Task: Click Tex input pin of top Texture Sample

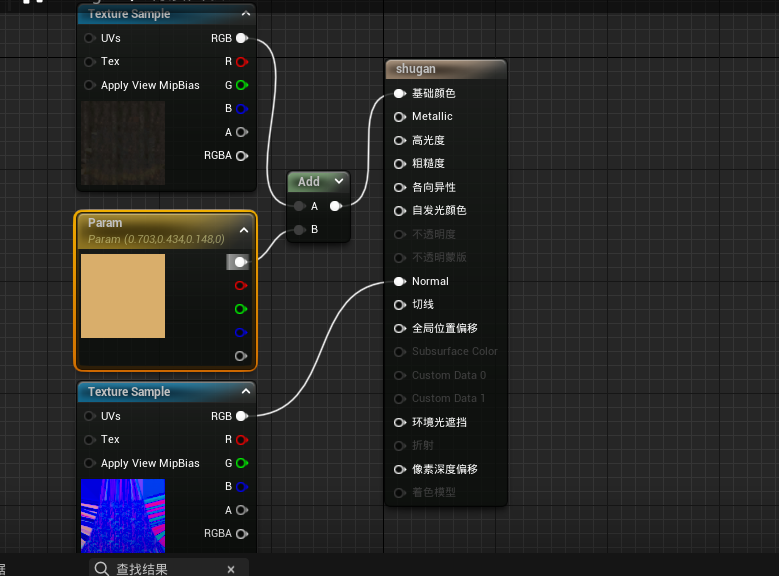Action: 89,62
